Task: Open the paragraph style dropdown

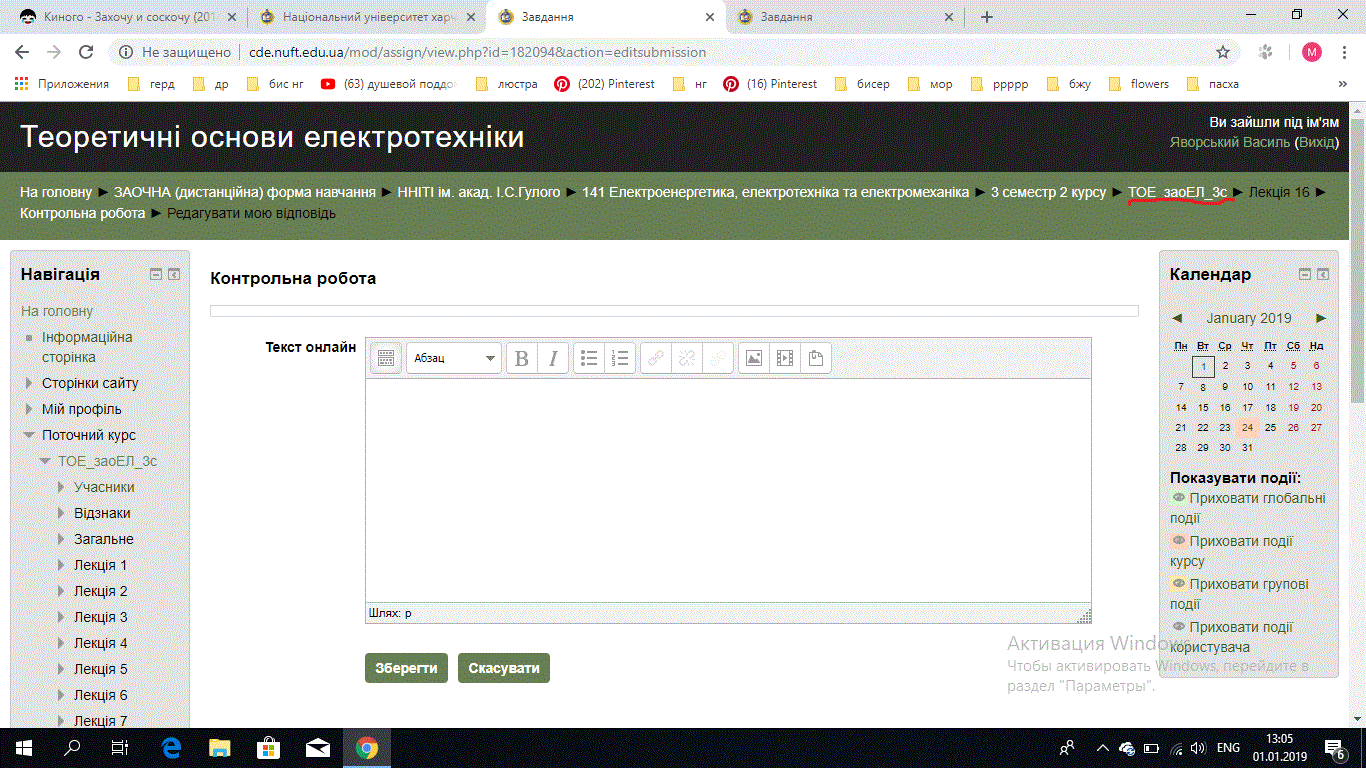Action: pos(453,357)
